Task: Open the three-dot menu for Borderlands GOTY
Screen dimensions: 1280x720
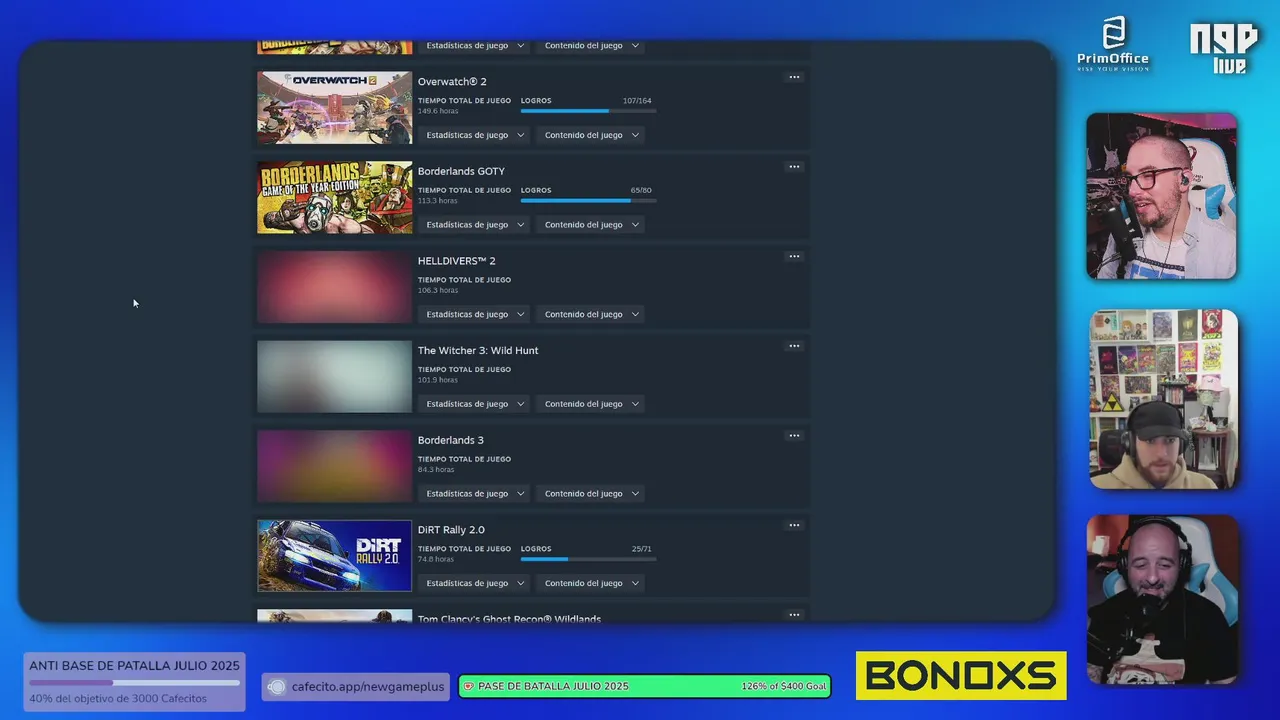Action: coord(794,167)
